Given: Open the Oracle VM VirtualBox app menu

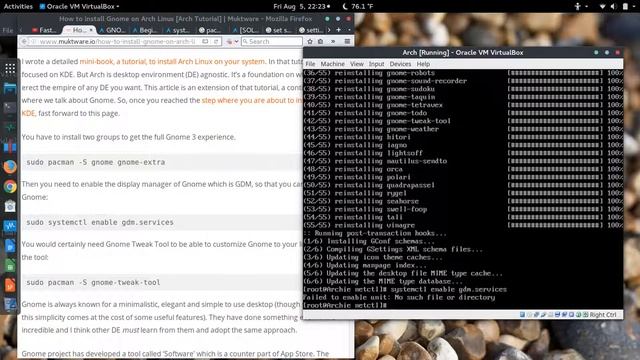Looking at the screenshot, I should 79,6.
